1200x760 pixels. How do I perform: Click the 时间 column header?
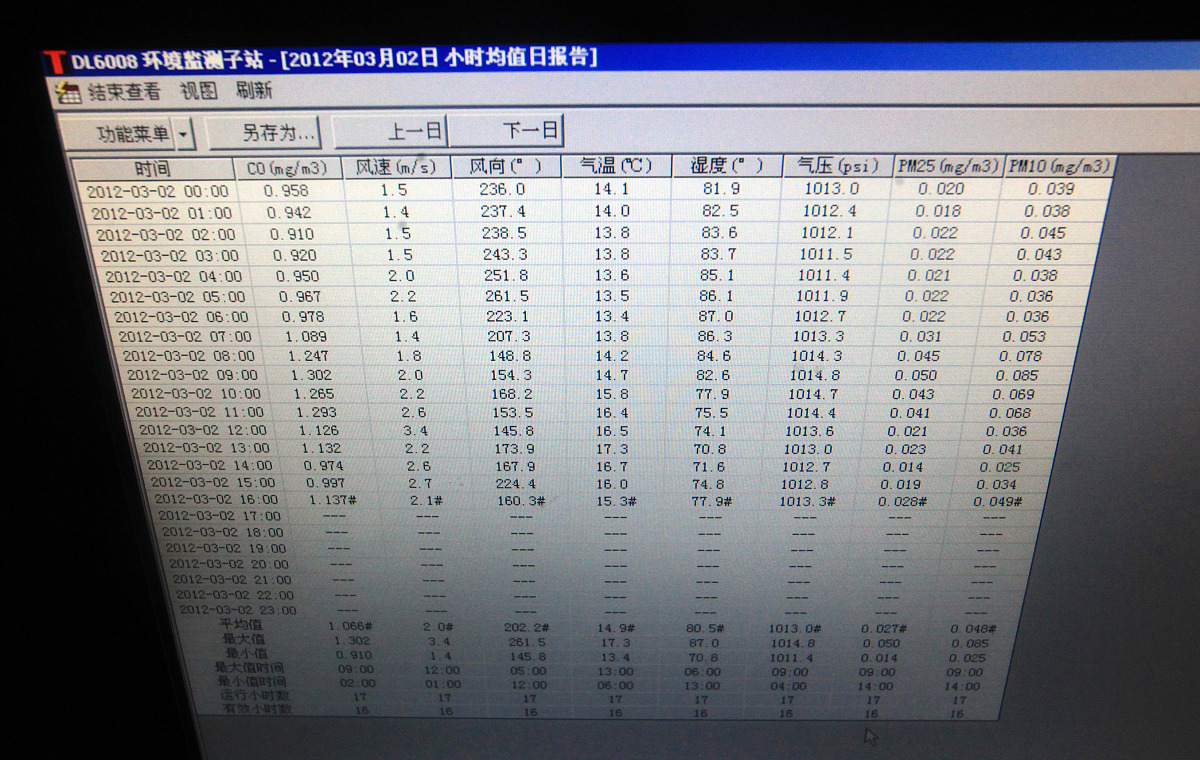155,166
